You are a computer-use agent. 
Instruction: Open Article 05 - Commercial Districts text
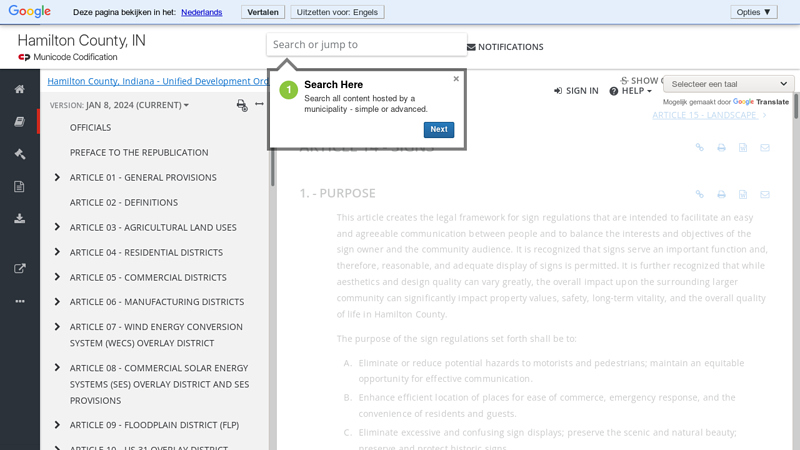(x=148, y=278)
